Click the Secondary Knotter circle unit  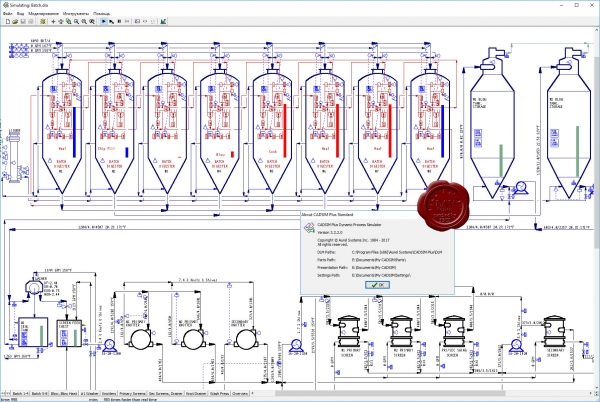click(x=246, y=339)
